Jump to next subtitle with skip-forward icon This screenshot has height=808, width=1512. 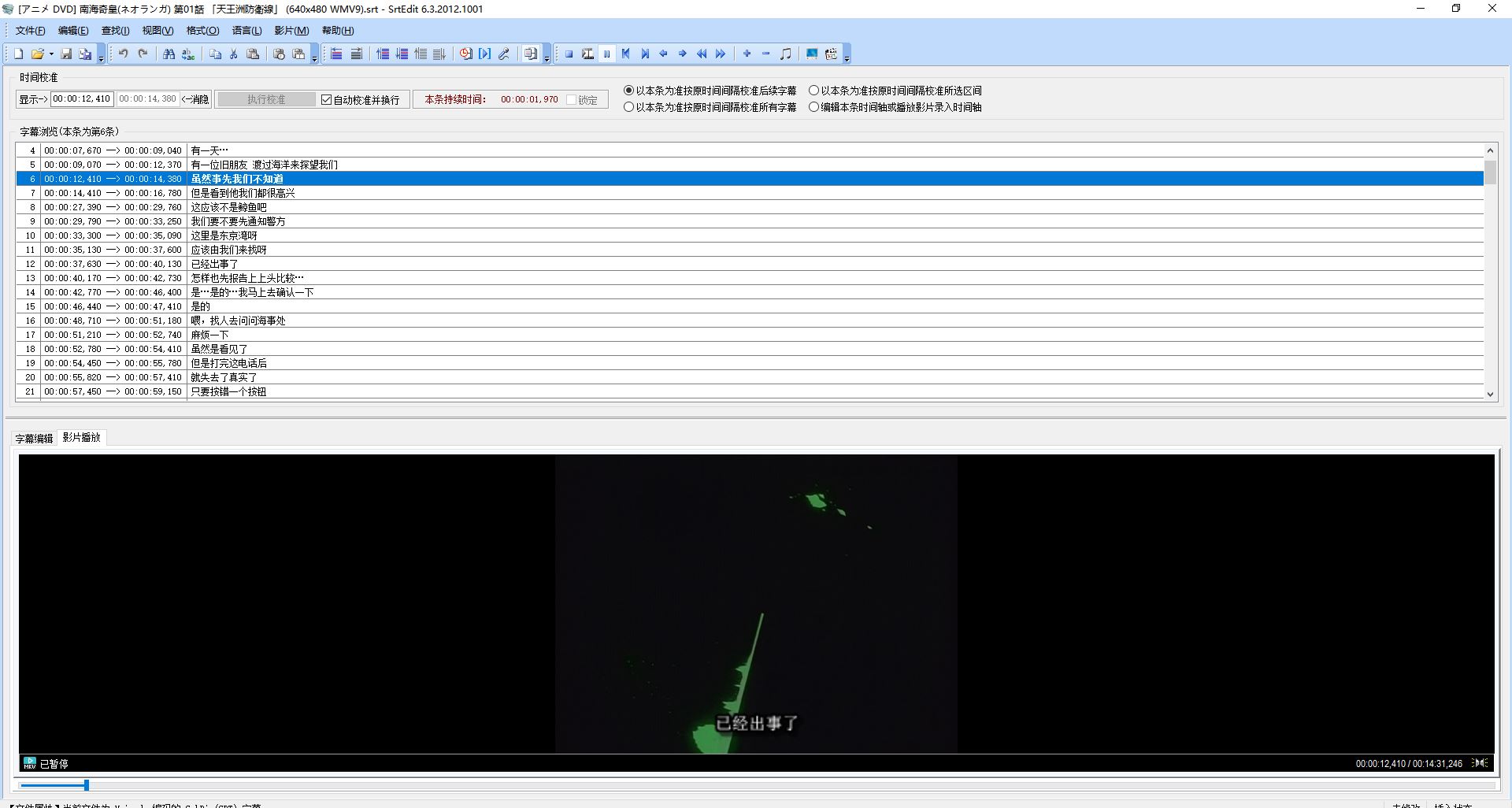click(645, 54)
